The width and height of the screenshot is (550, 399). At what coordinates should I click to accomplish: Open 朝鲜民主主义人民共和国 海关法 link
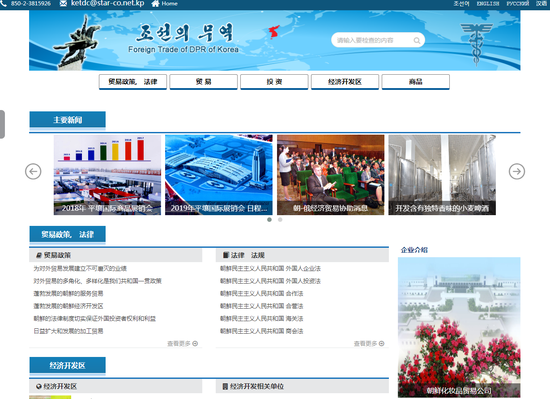(261, 318)
